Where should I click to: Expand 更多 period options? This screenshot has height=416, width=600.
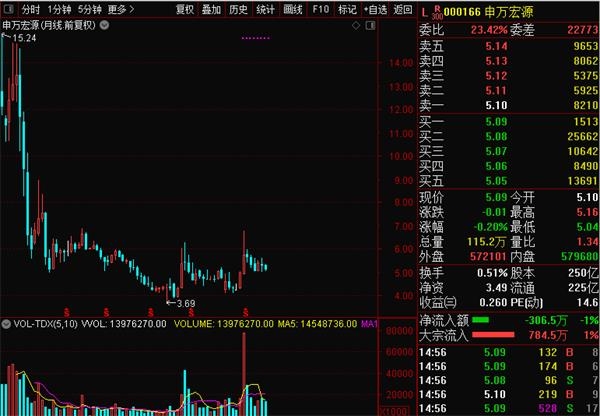tap(121, 9)
